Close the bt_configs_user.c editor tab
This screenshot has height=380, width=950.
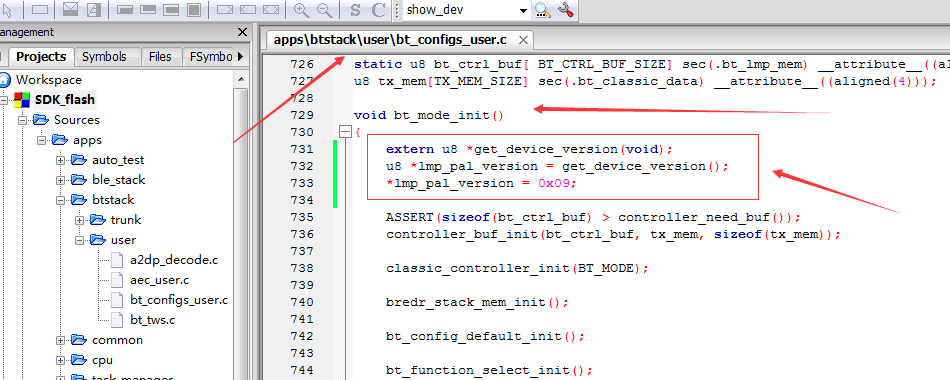[523, 41]
